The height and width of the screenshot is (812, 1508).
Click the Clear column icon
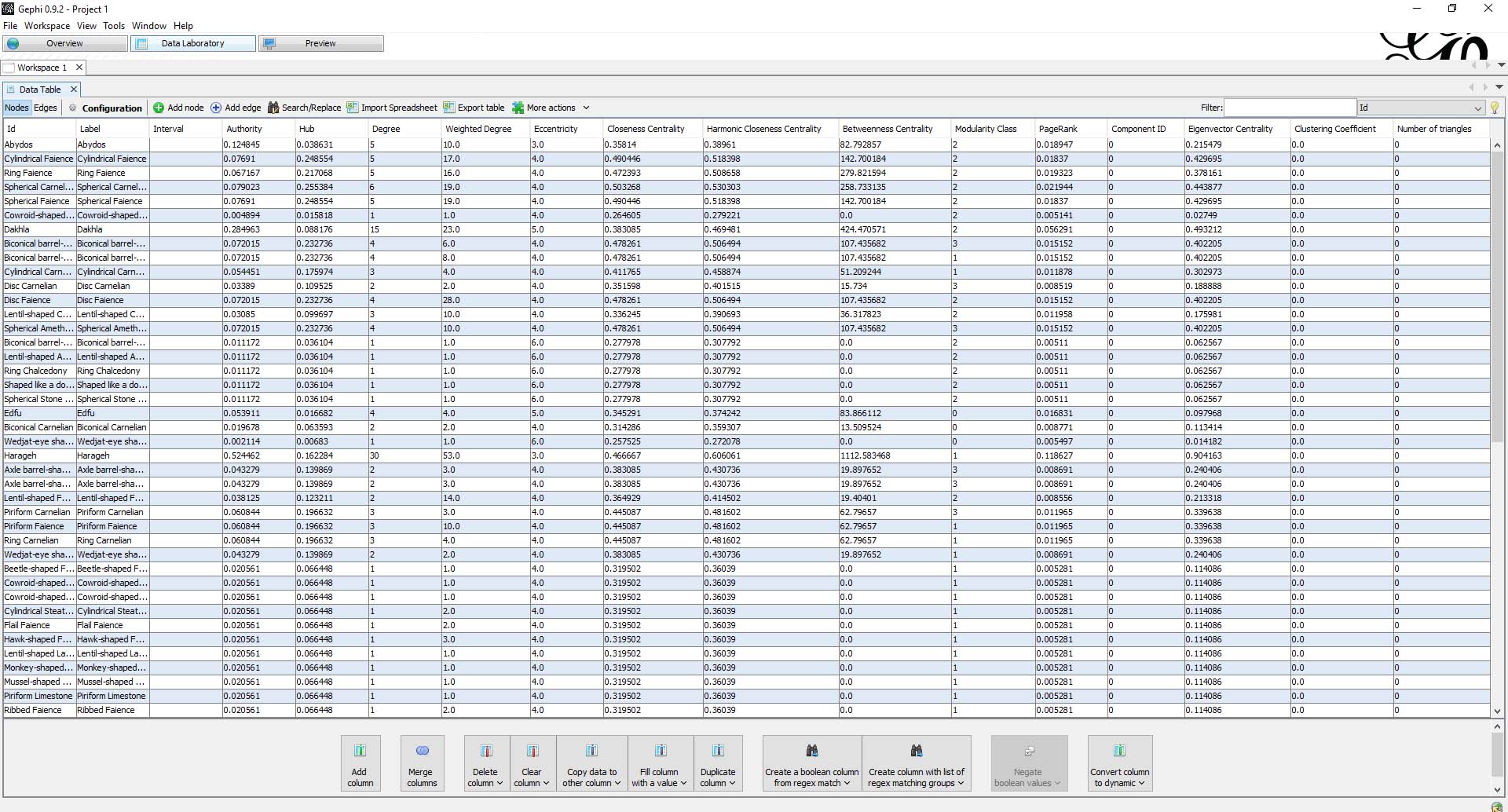(533, 751)
